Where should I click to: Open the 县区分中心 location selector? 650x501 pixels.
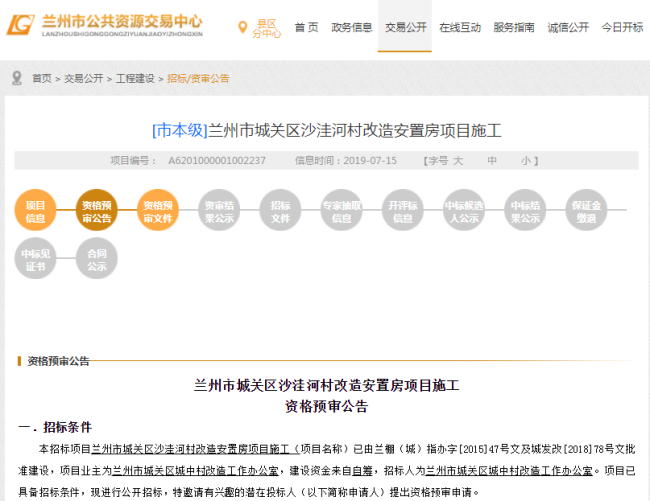(264, 28)
